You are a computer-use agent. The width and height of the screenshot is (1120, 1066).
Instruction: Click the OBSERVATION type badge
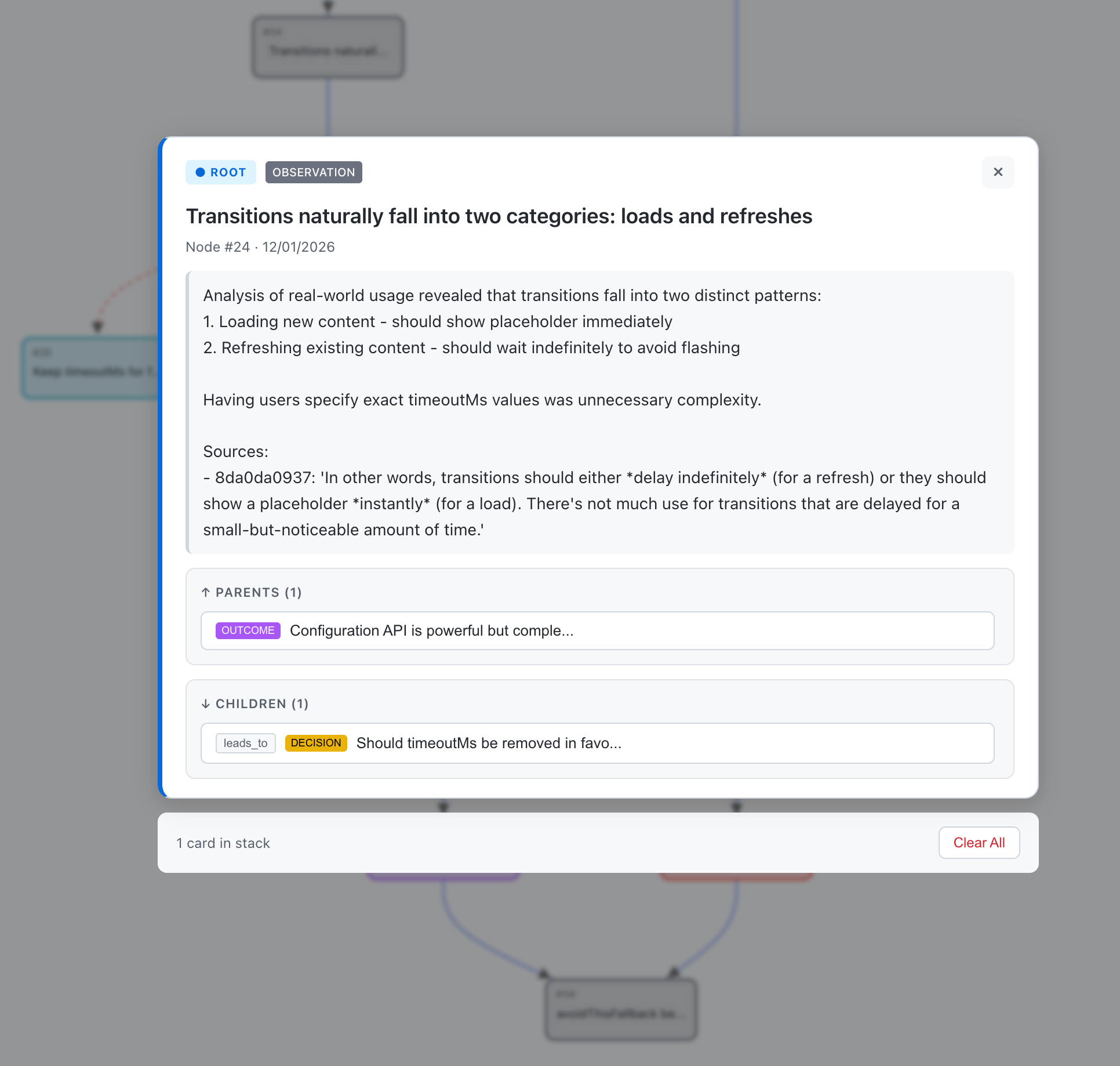[x=314, y=172]
